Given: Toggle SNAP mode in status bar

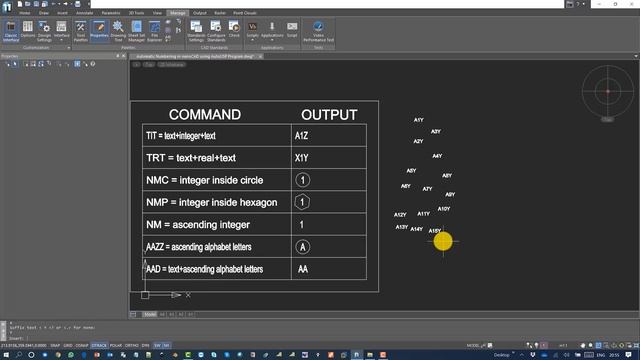Looking at the screenshot, I should coord(55,346).
